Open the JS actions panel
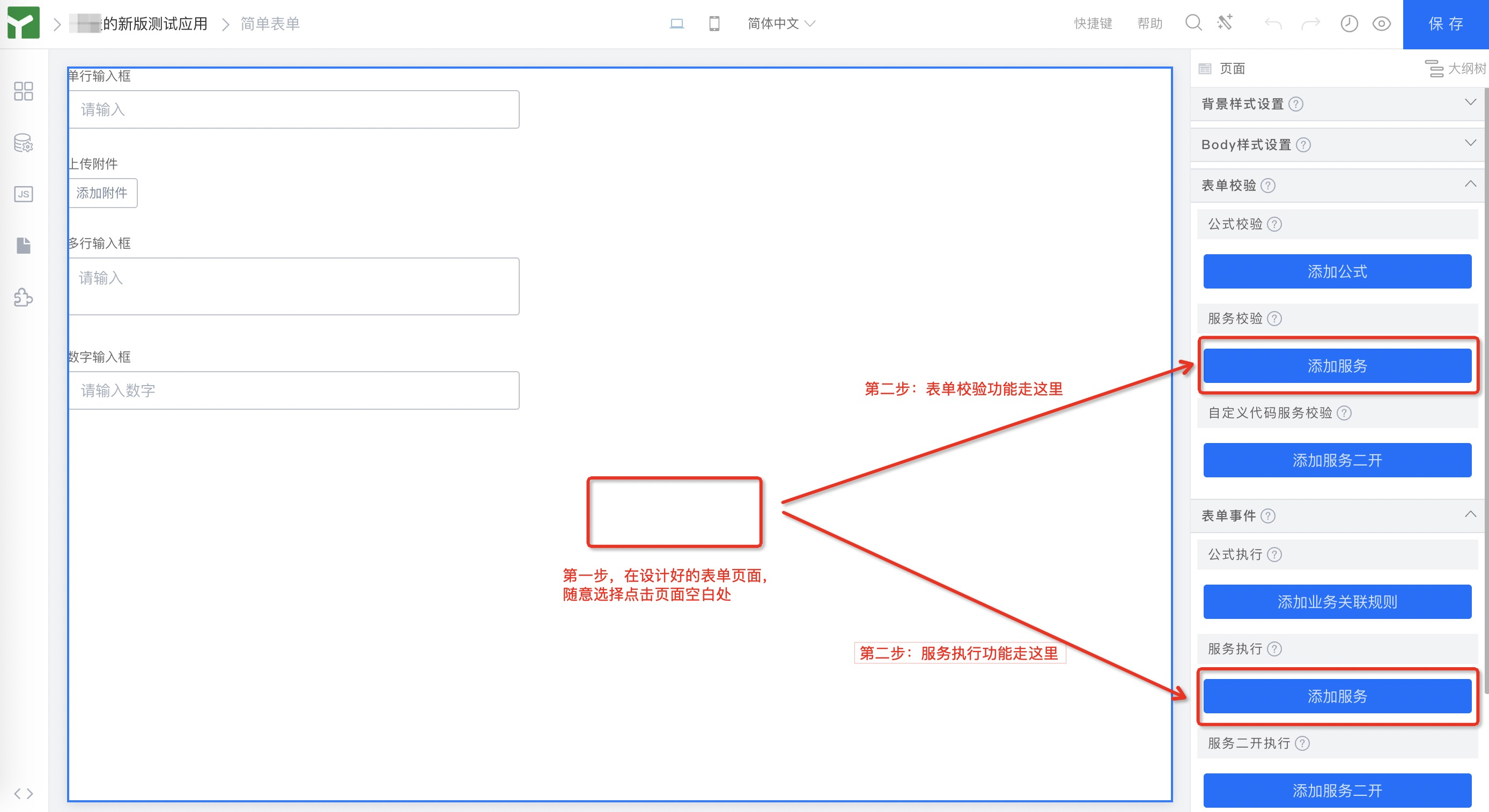This screenshot has height=812, width=1489. [23, 194]
